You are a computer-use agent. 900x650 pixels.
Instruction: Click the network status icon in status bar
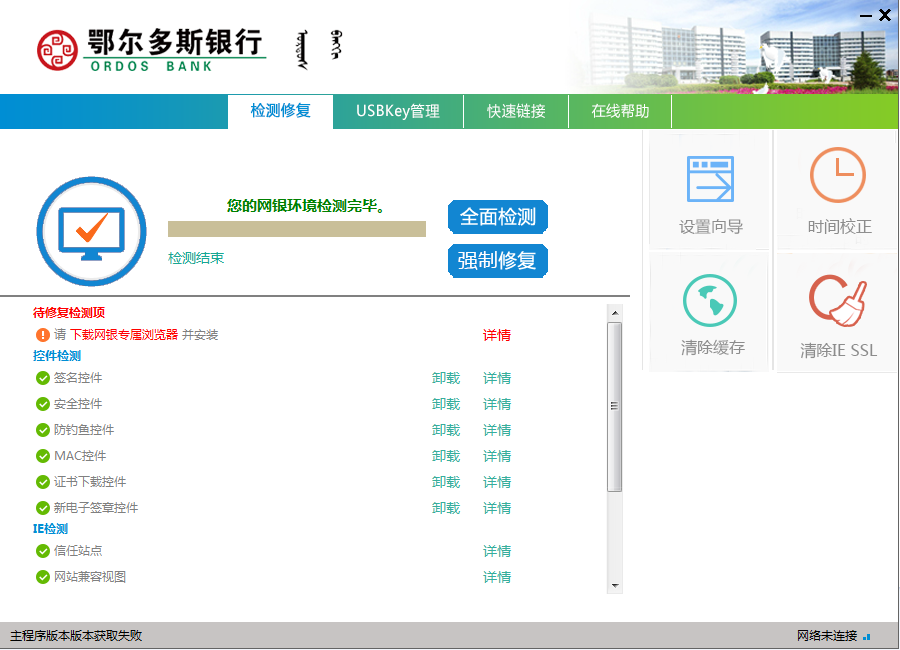click(x=867, y=636)
